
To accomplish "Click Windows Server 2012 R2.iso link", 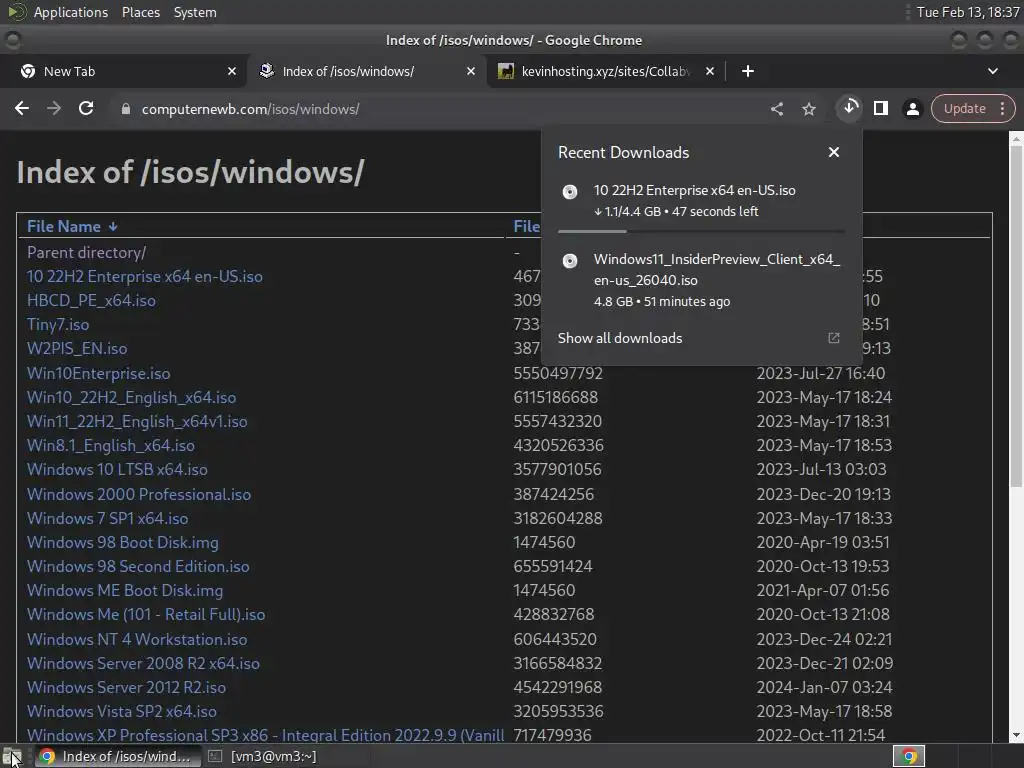I will click(126, 687).
